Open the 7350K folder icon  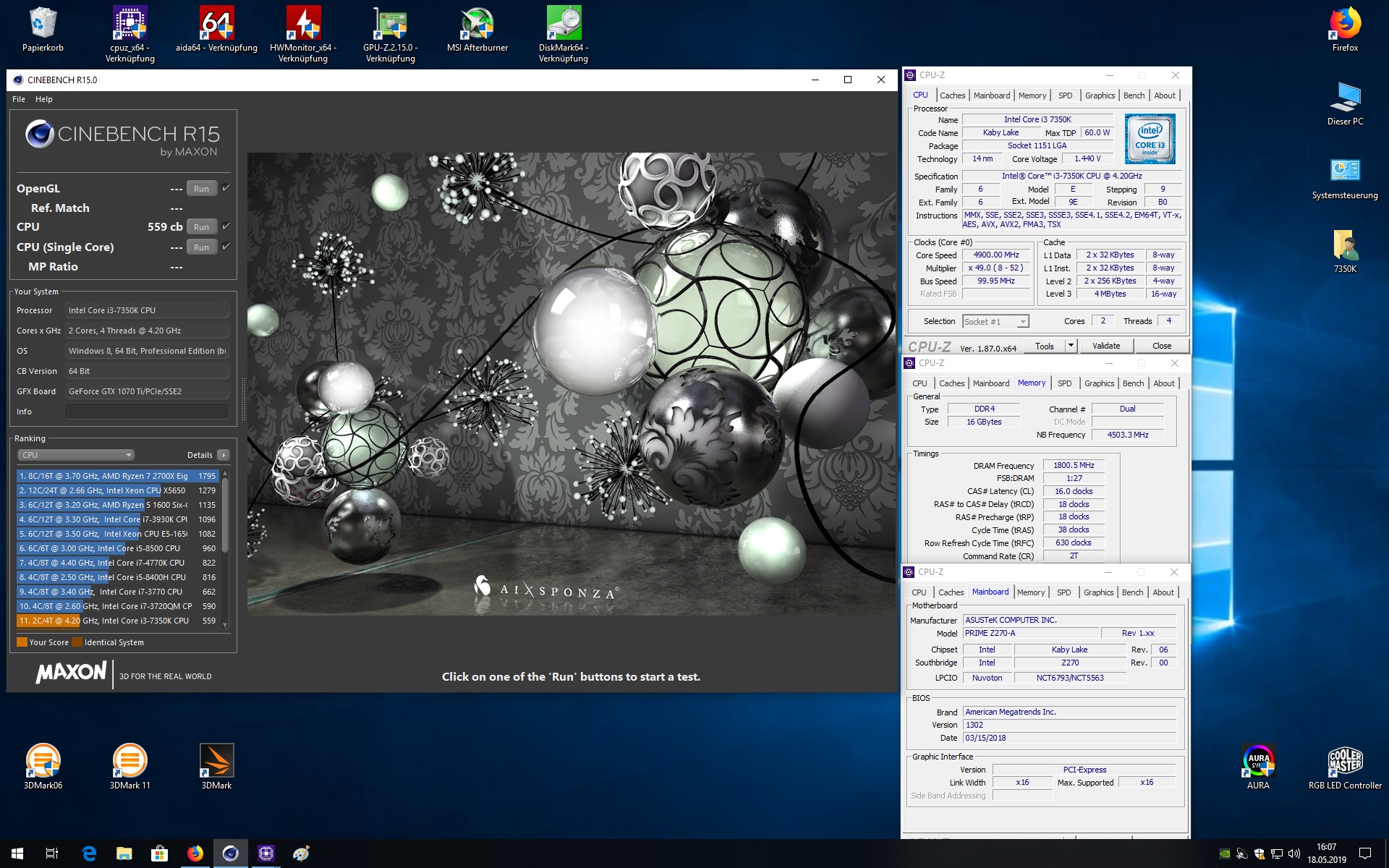(1345, 252)
